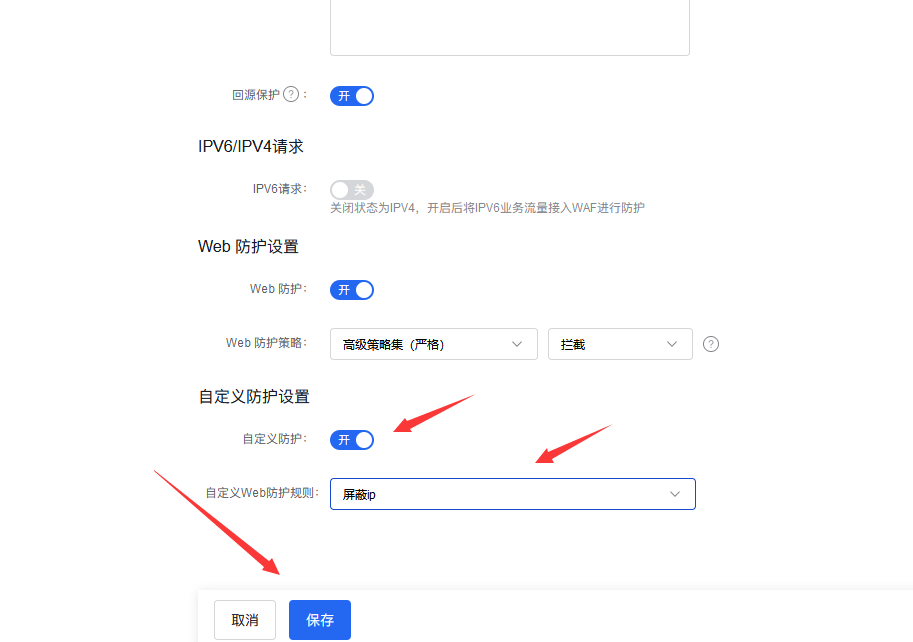Click chevron arrow in 拦截 field
913x642 pixels.
672,344
